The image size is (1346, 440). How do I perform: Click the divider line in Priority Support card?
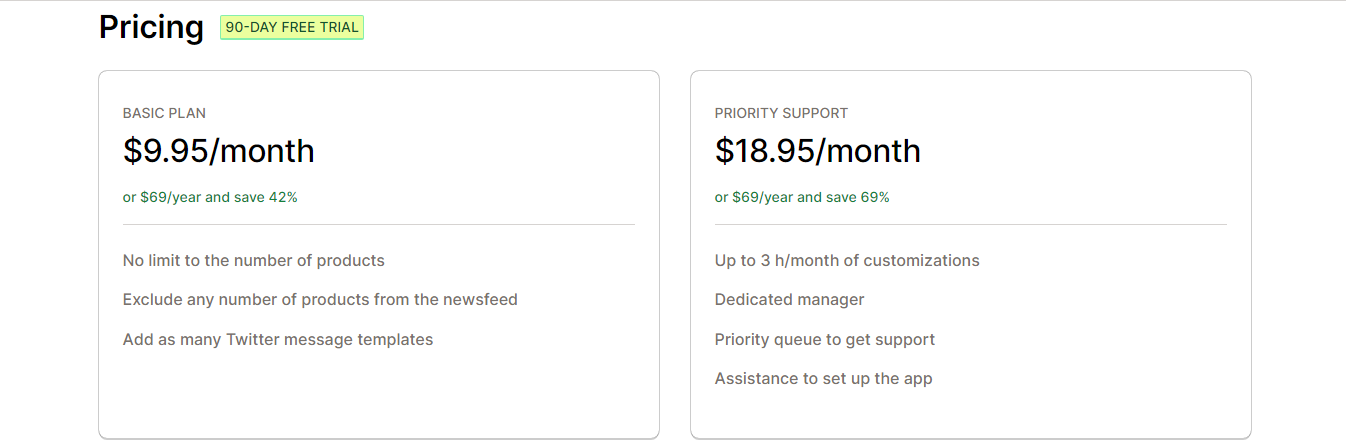tap(970, 225)
